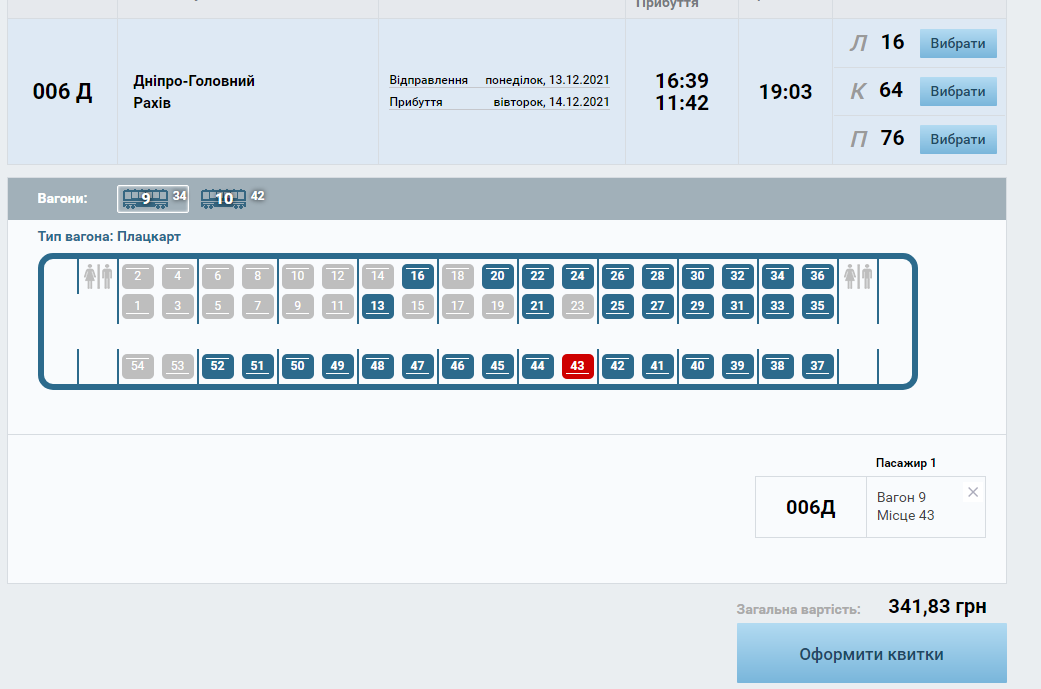Viewport: 1041px width, 689px height.
Task: Choose seat 37 on side row
Action: (817, 366)
